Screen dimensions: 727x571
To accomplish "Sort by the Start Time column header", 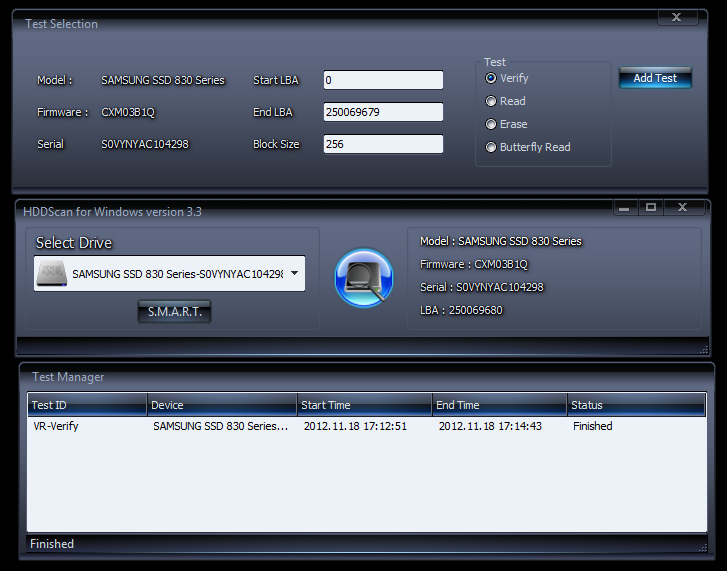I will [x=364, y=405].
